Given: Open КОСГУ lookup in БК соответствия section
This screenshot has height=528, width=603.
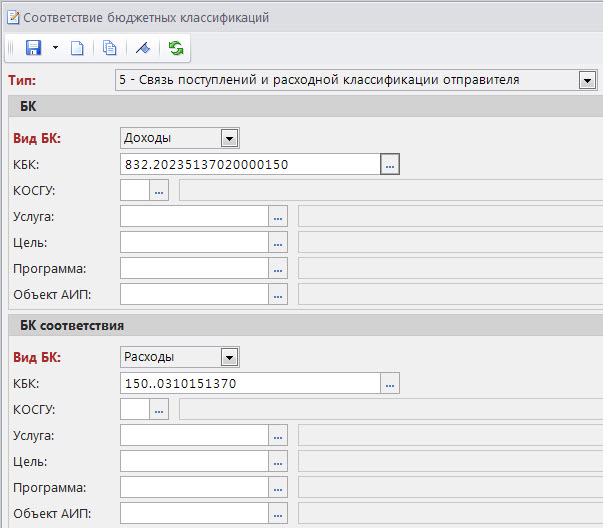Looking at the screenshot, I should click(159, 408).
